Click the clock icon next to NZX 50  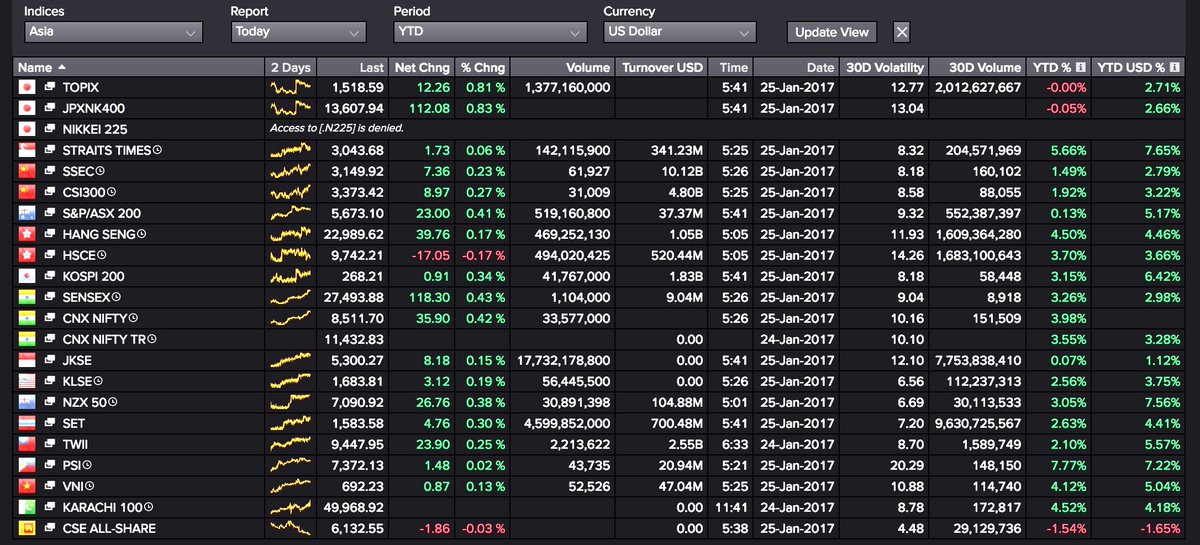(x=115, y=402)
